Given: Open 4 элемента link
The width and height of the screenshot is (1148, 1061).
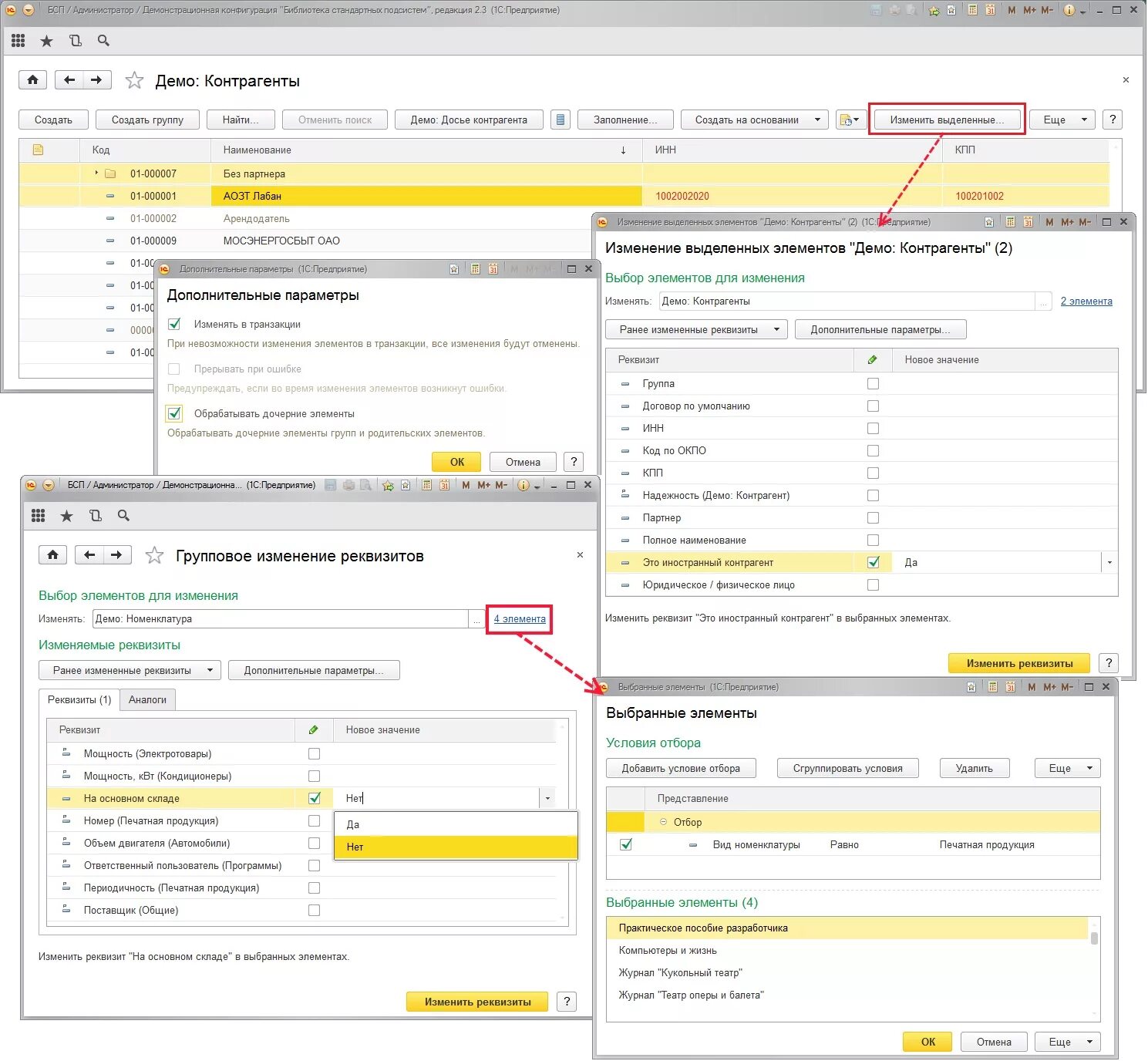Looking at the screenshot, I should [520, 618].
